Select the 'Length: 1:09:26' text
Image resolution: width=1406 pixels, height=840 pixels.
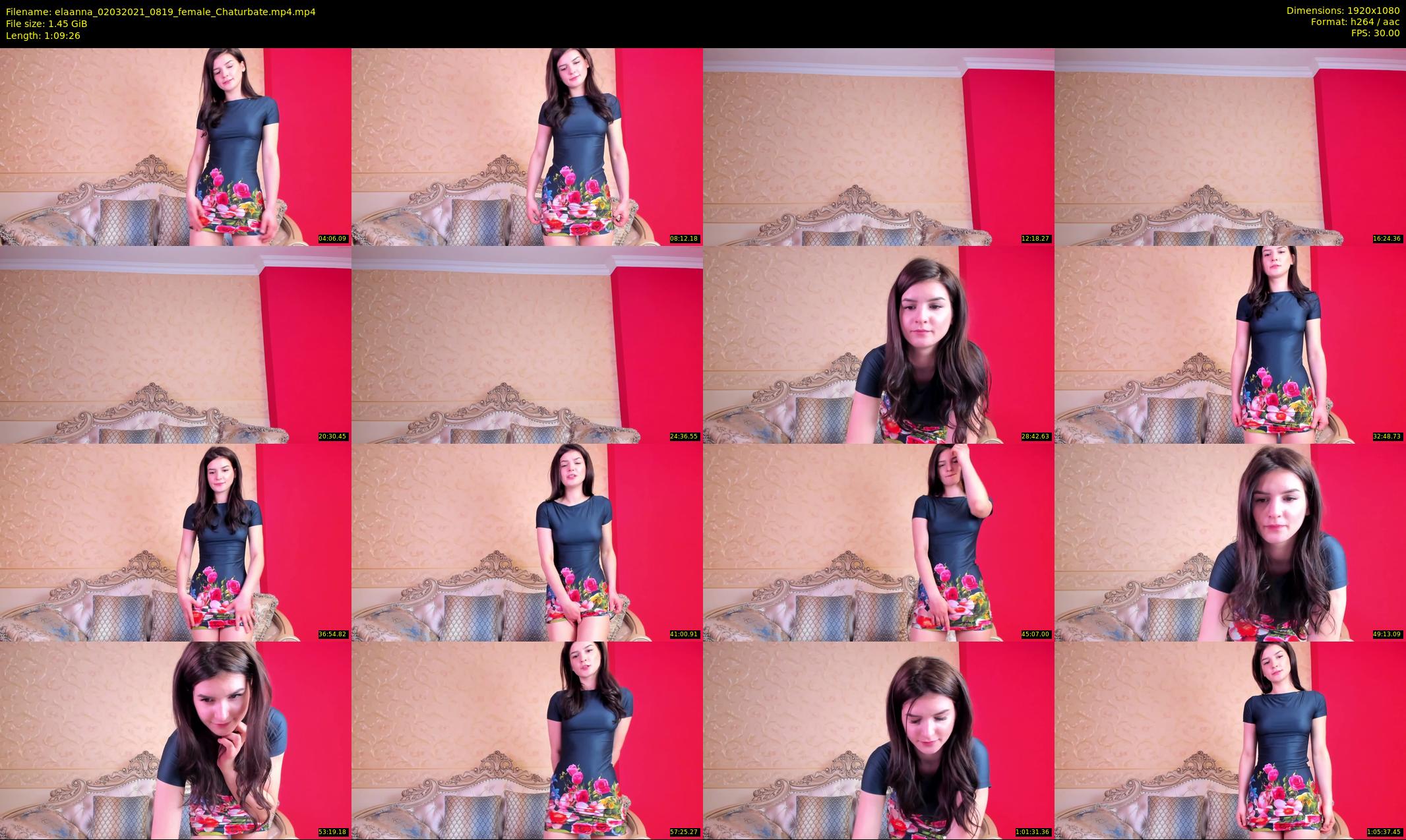click(x=43, y=36)
